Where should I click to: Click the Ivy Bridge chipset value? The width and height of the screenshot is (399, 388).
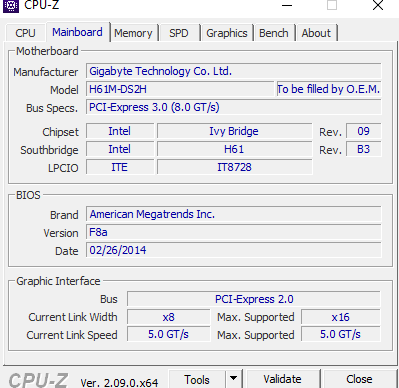234,131
